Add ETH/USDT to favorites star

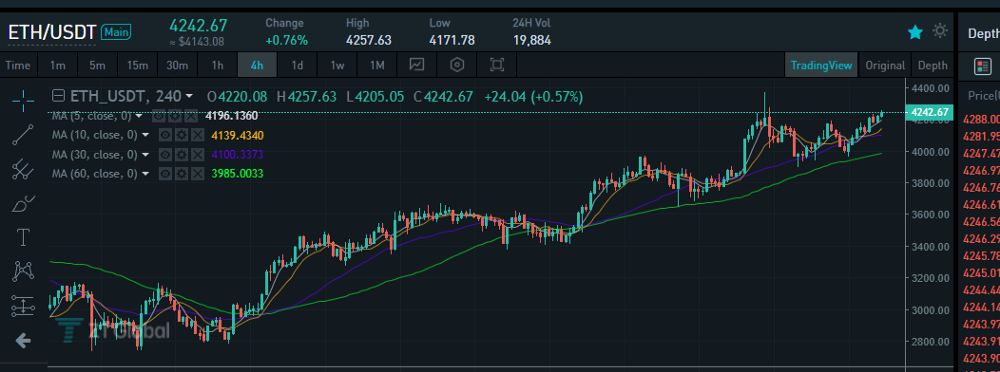coord(915,33)
